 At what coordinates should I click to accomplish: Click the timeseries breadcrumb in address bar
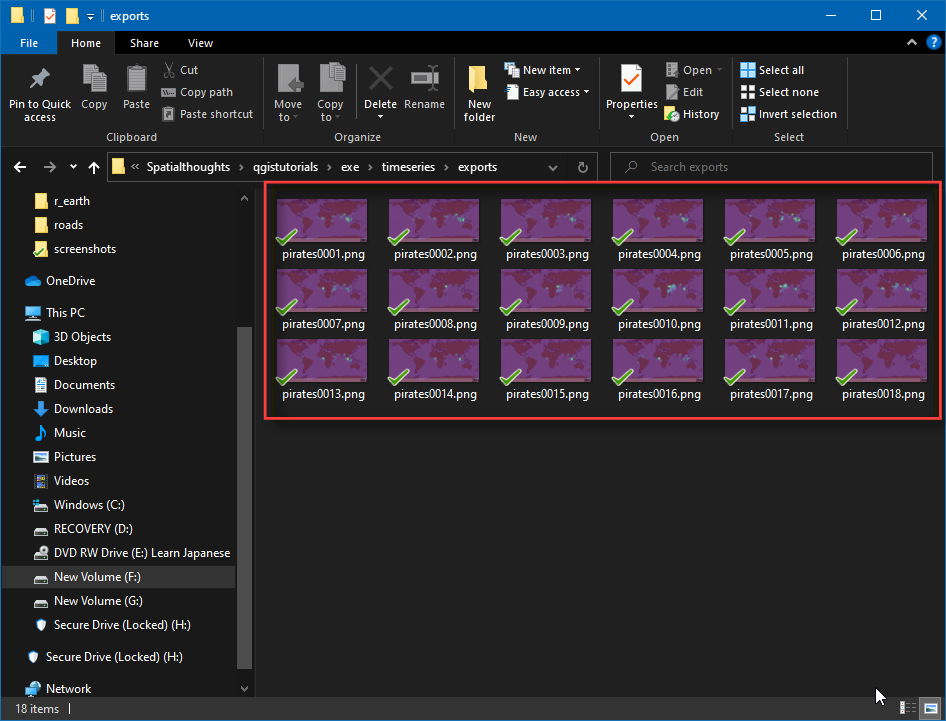(x=410, y=167)
